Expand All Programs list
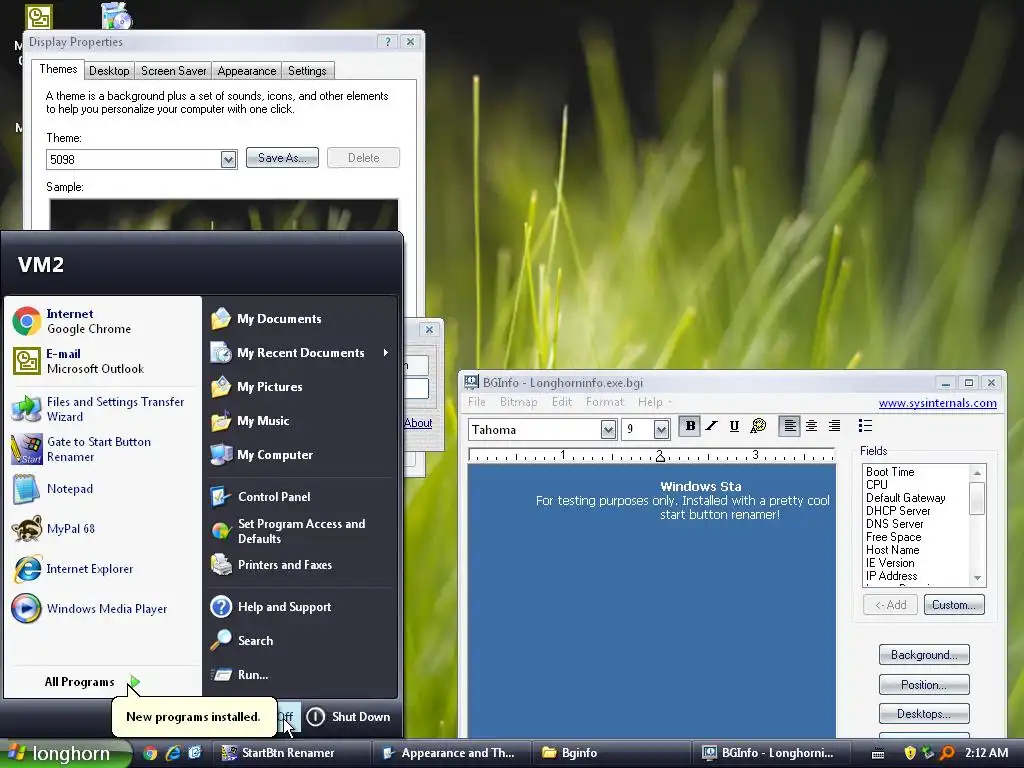 tap(91, 682)
